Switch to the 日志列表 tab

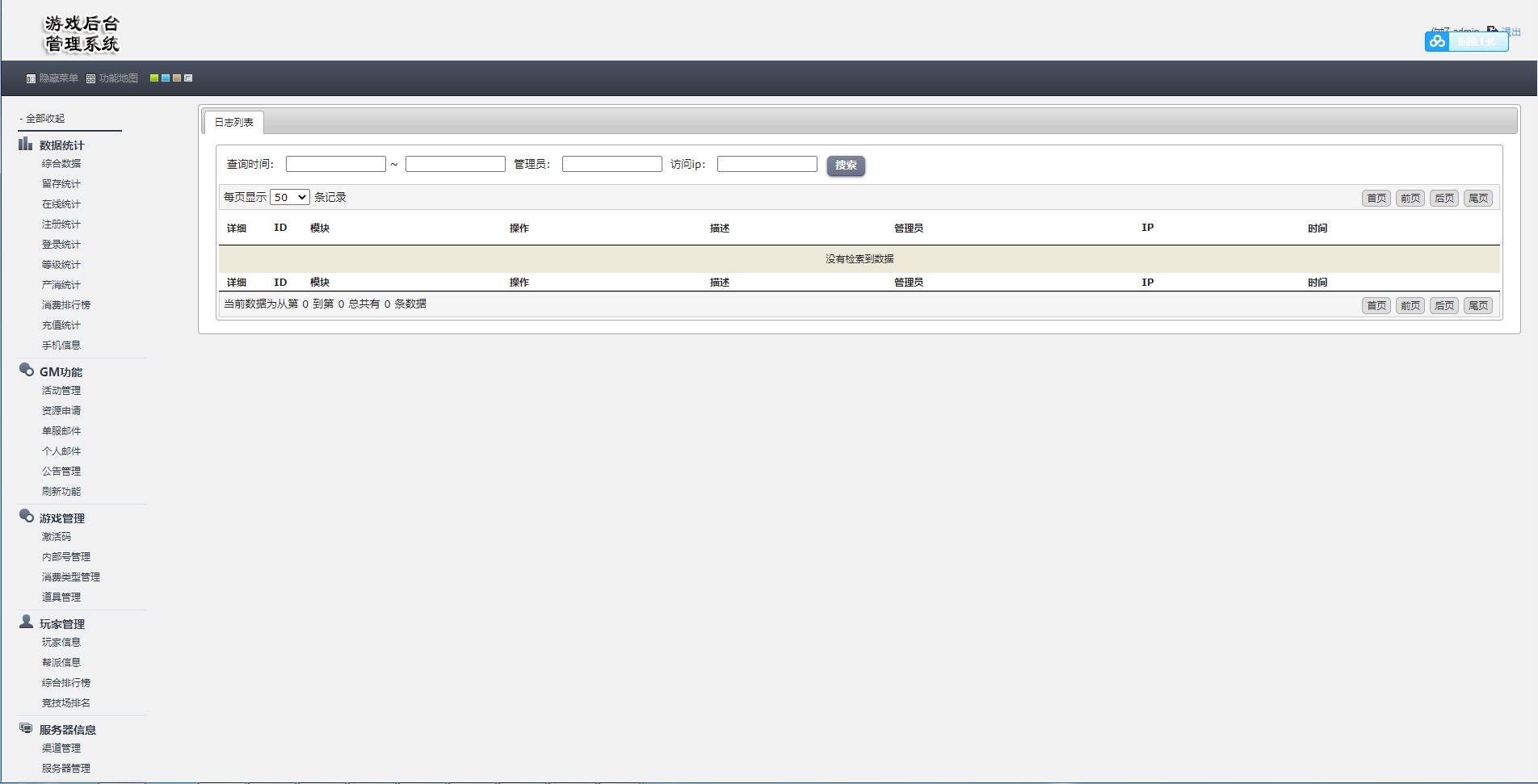click(x=233, y=123)
